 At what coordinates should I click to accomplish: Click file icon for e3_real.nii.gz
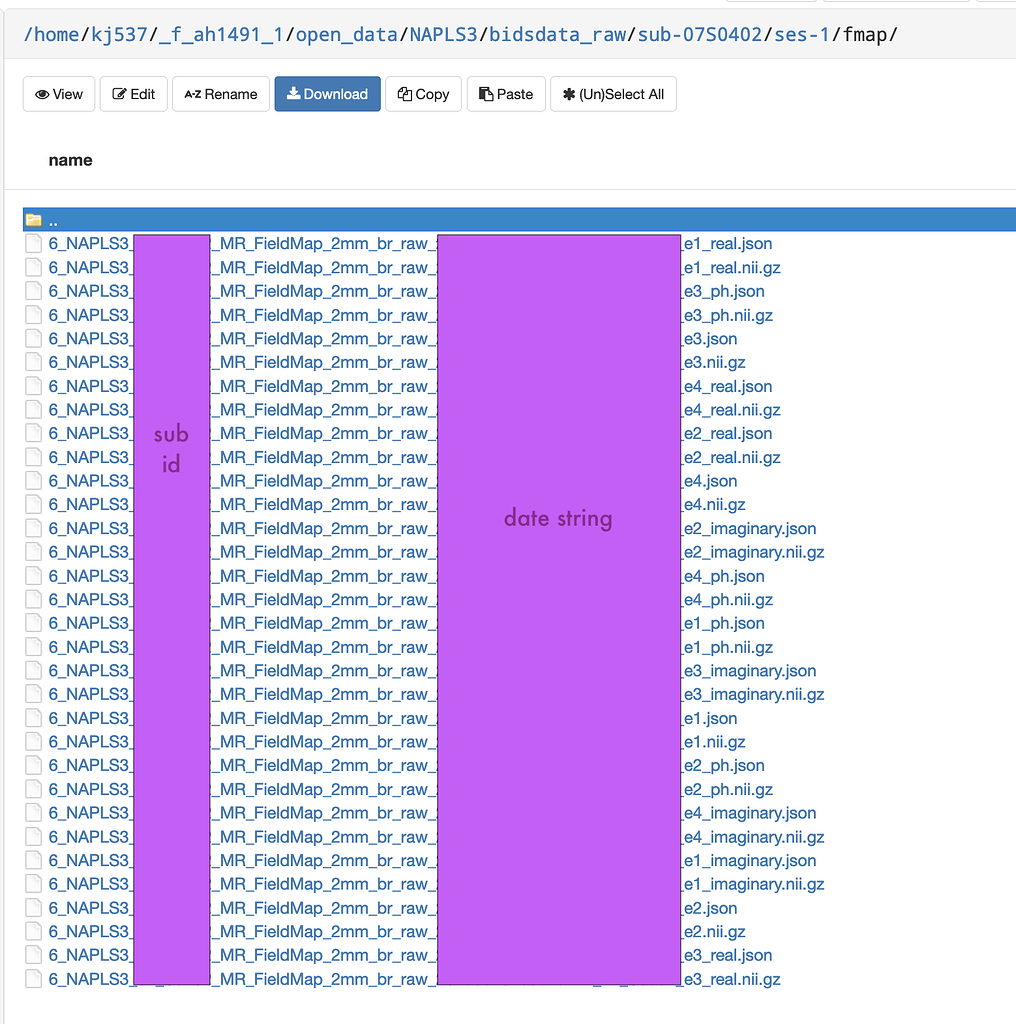(x=34, y=980)
